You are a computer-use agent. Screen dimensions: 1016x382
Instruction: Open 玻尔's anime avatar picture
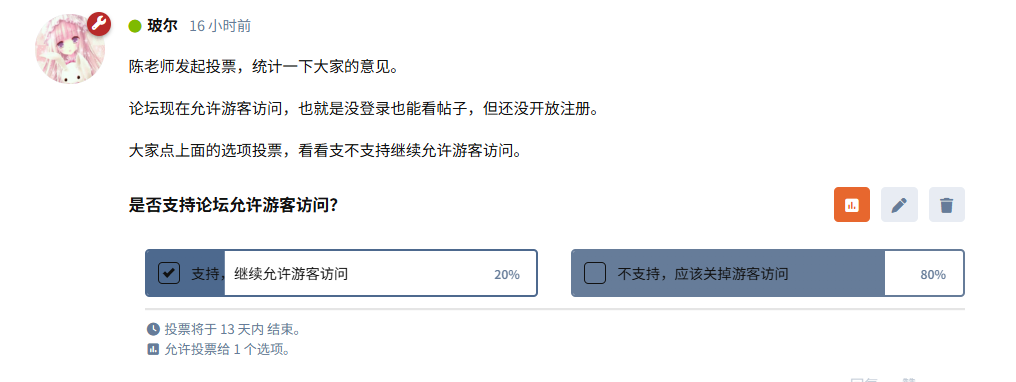click(69, 49)
